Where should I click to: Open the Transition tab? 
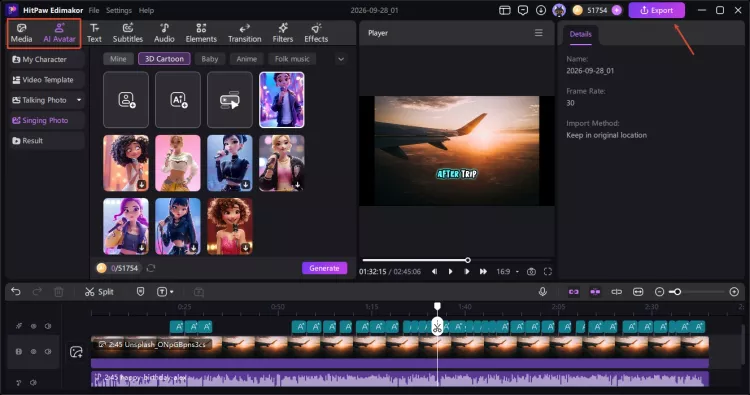point(244,33)
